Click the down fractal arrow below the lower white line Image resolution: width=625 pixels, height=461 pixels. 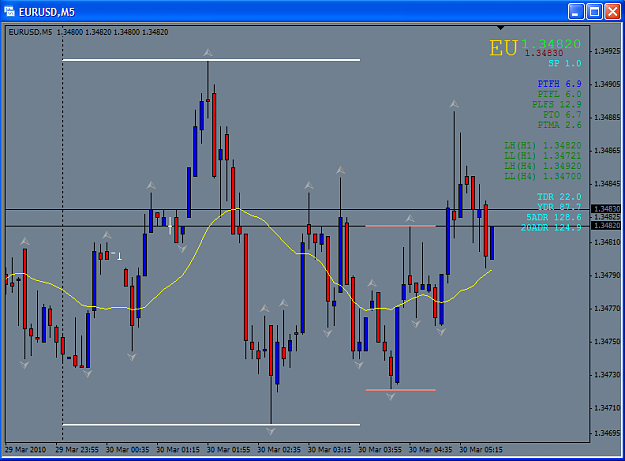point(271,431)
